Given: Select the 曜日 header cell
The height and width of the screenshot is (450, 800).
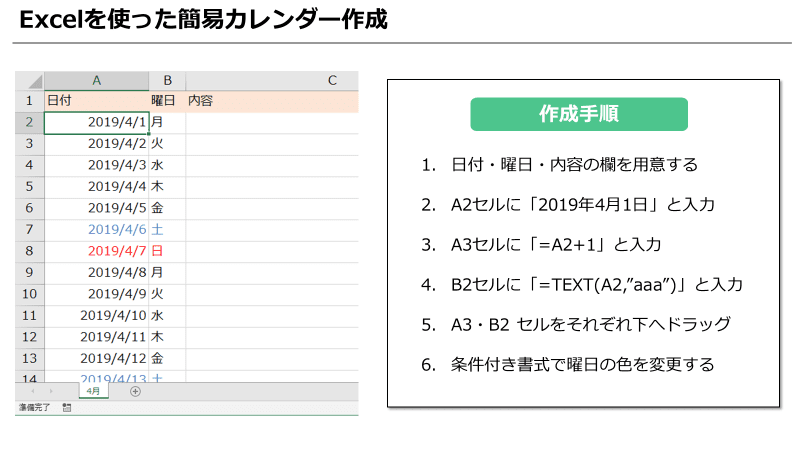Looking at the screenshot, I should point(167,101).
